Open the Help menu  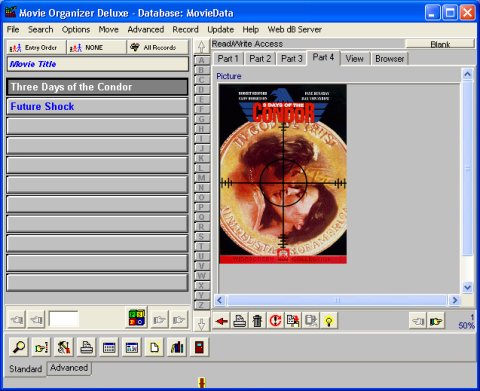(251, 29)
